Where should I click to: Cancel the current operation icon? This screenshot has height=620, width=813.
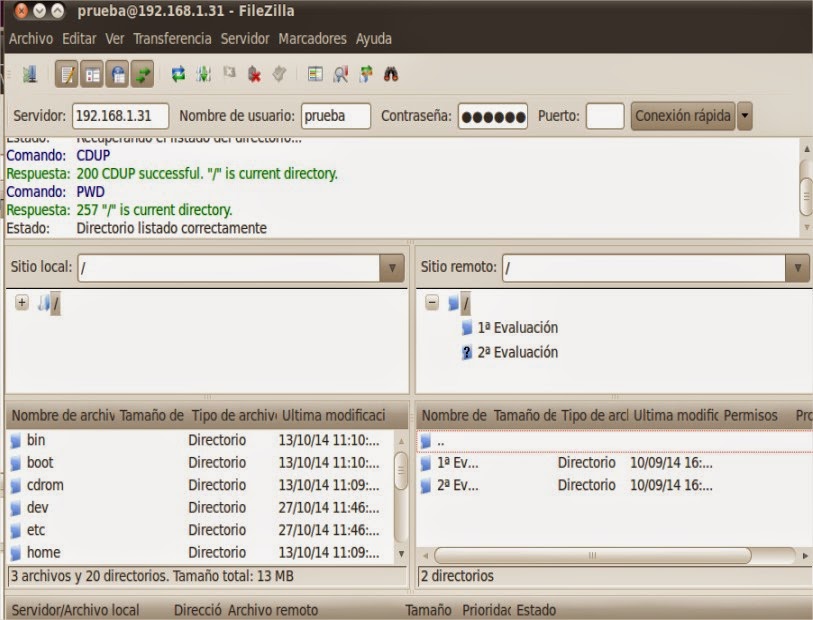[229, 73]
